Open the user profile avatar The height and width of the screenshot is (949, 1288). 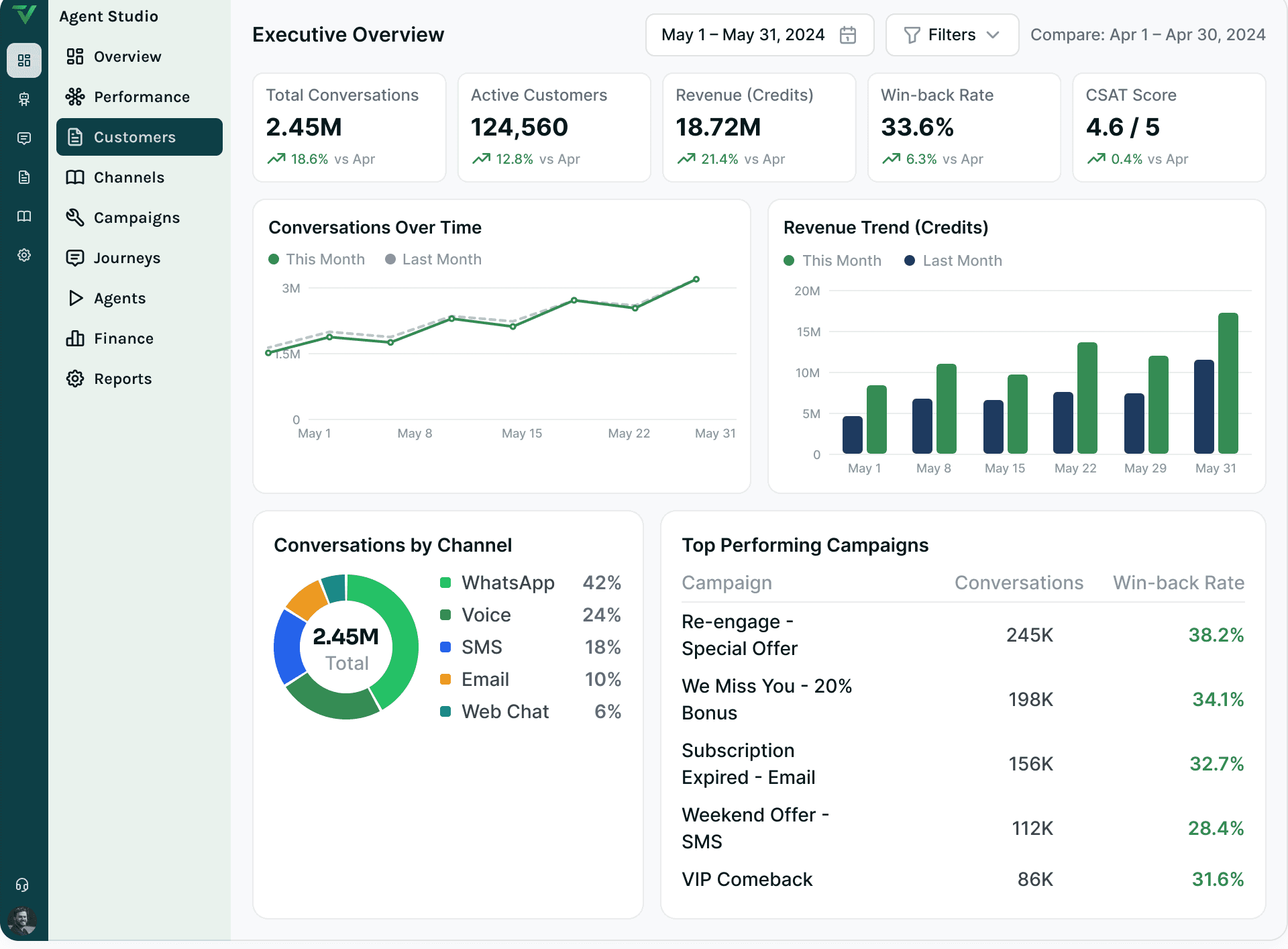click(22, 921)
